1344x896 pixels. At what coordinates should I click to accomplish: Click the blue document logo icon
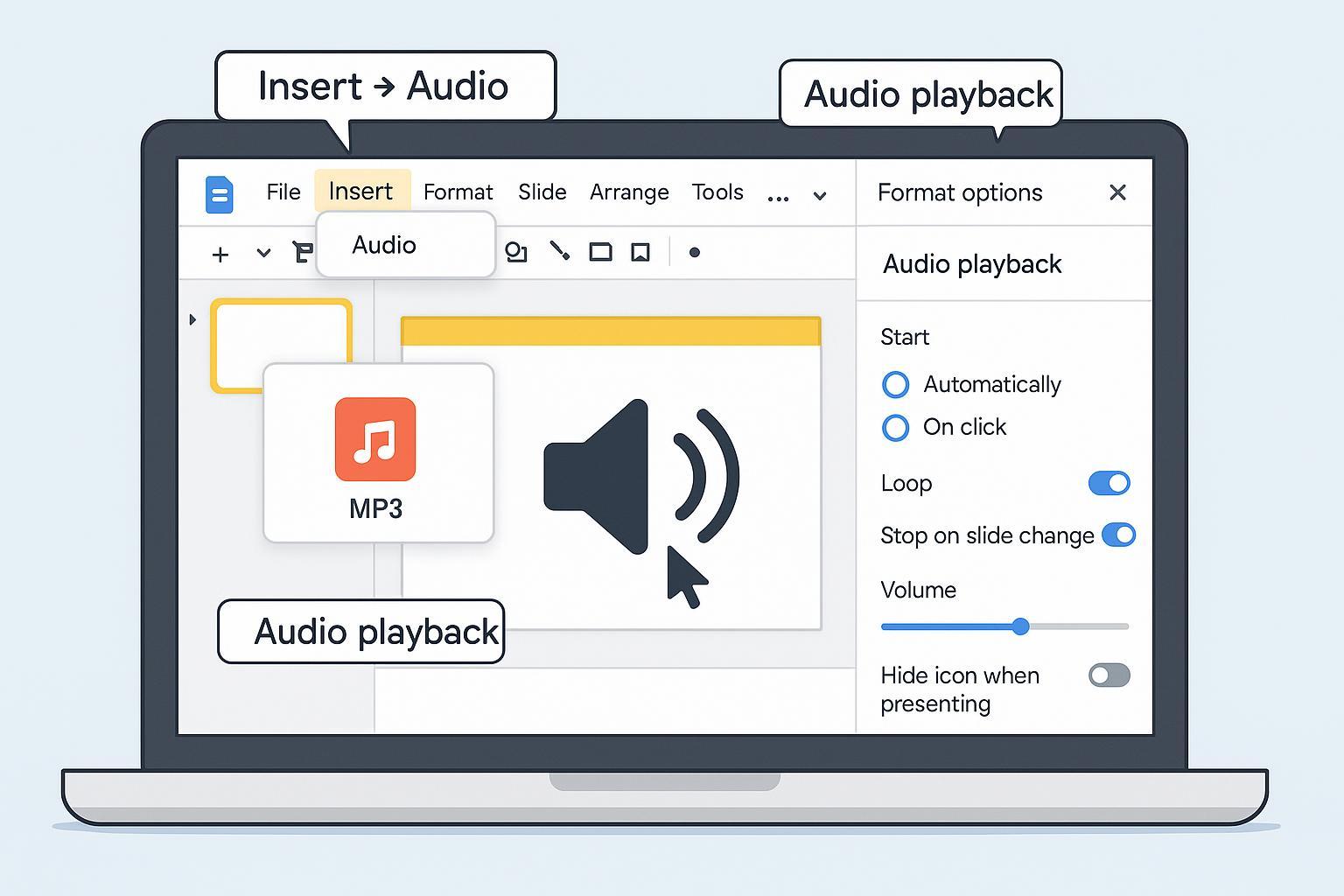click(x=219, y=194)
